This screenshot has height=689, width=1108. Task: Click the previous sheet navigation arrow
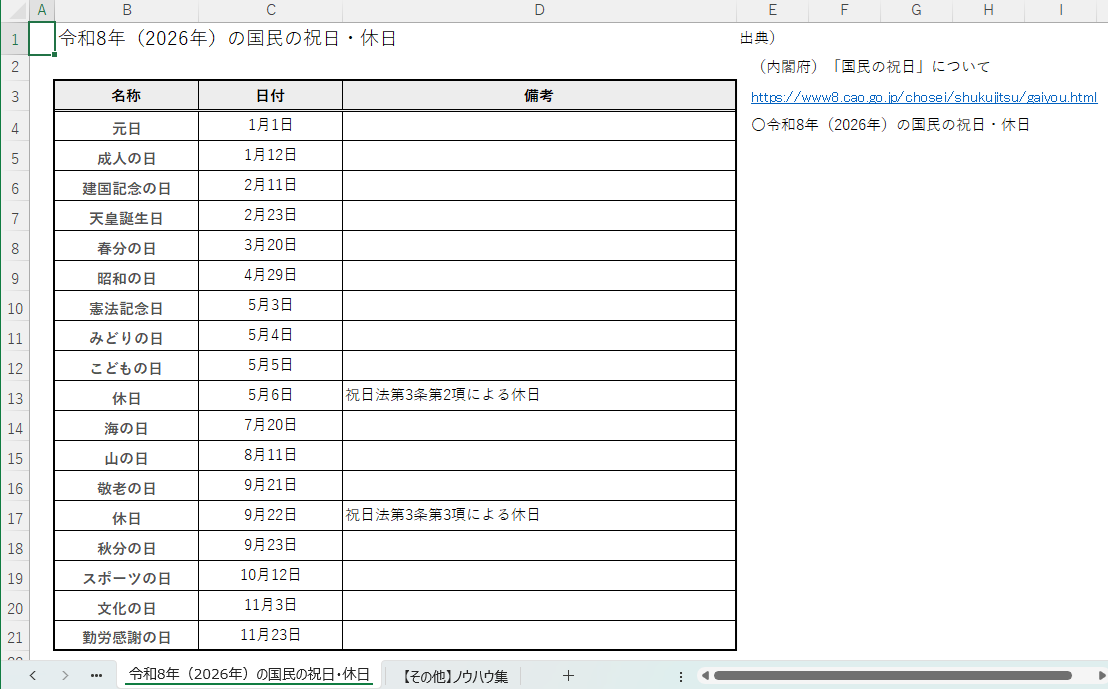[32, 676]
